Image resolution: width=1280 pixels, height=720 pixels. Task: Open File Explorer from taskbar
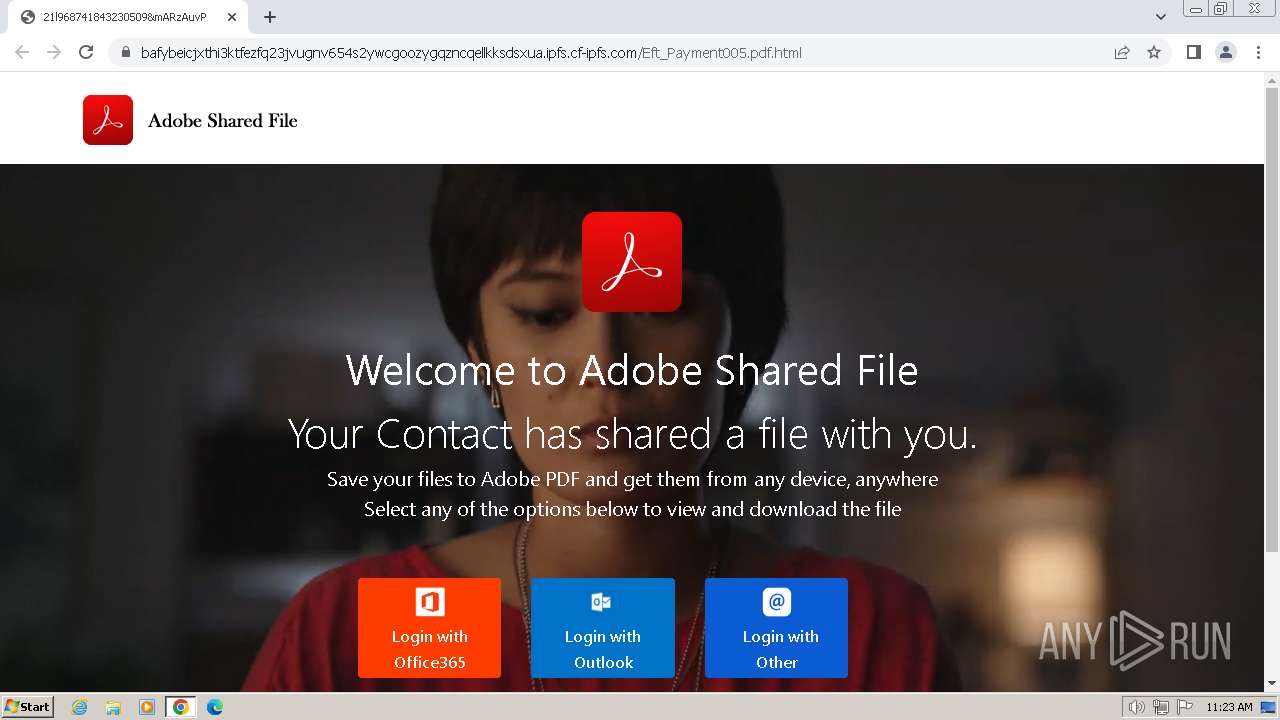point(113,707)
